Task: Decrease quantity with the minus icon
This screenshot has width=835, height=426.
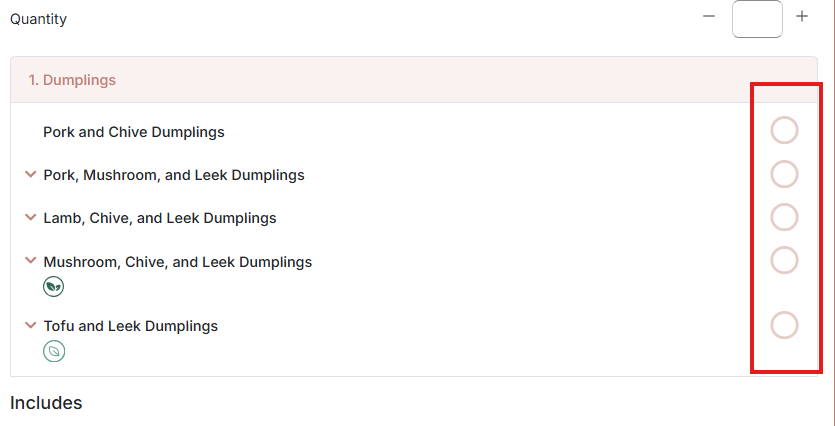Action: pos(708,17)
